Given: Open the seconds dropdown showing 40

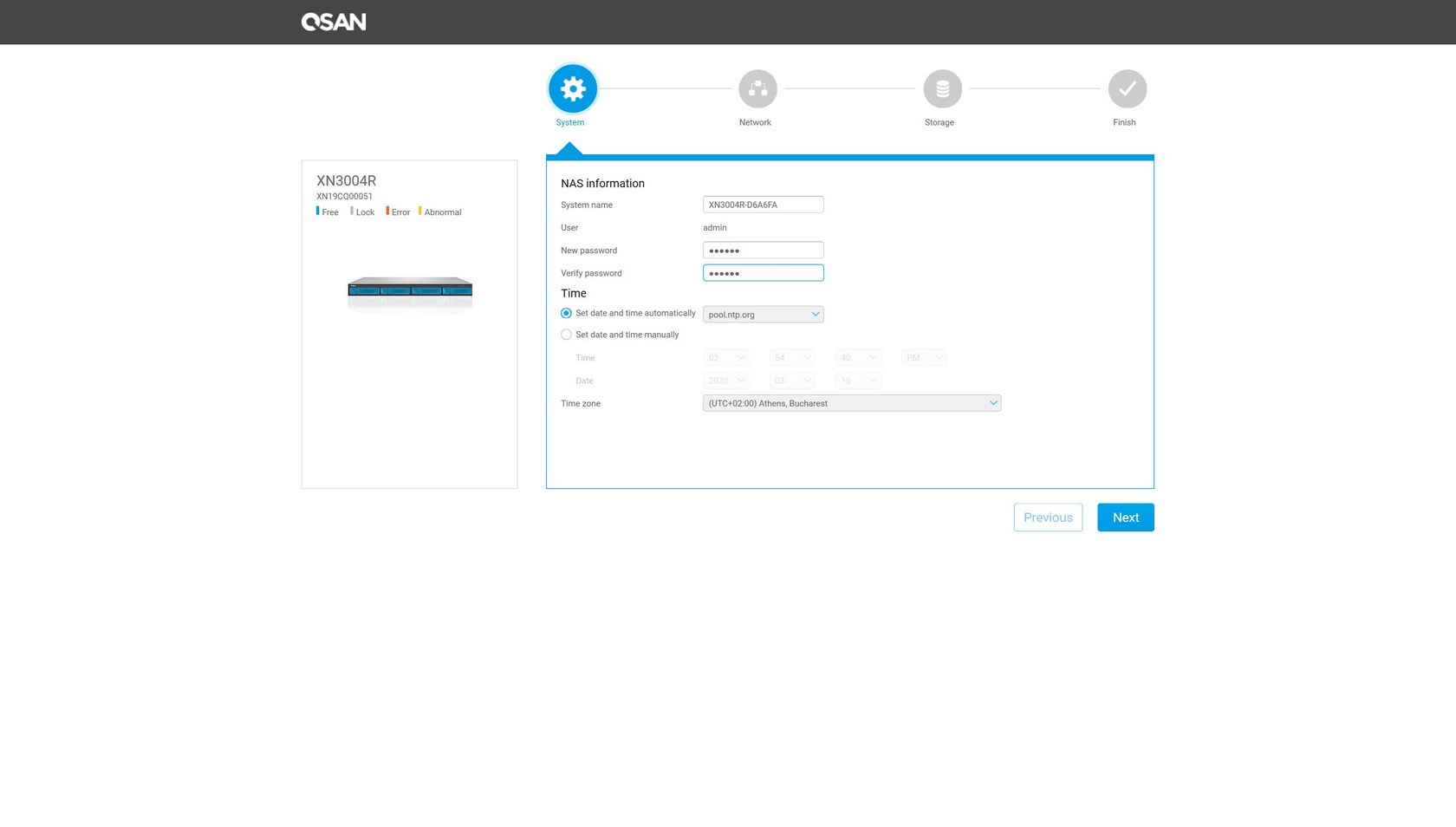Looking at the screenshot, I should click(x=858, y=358).
